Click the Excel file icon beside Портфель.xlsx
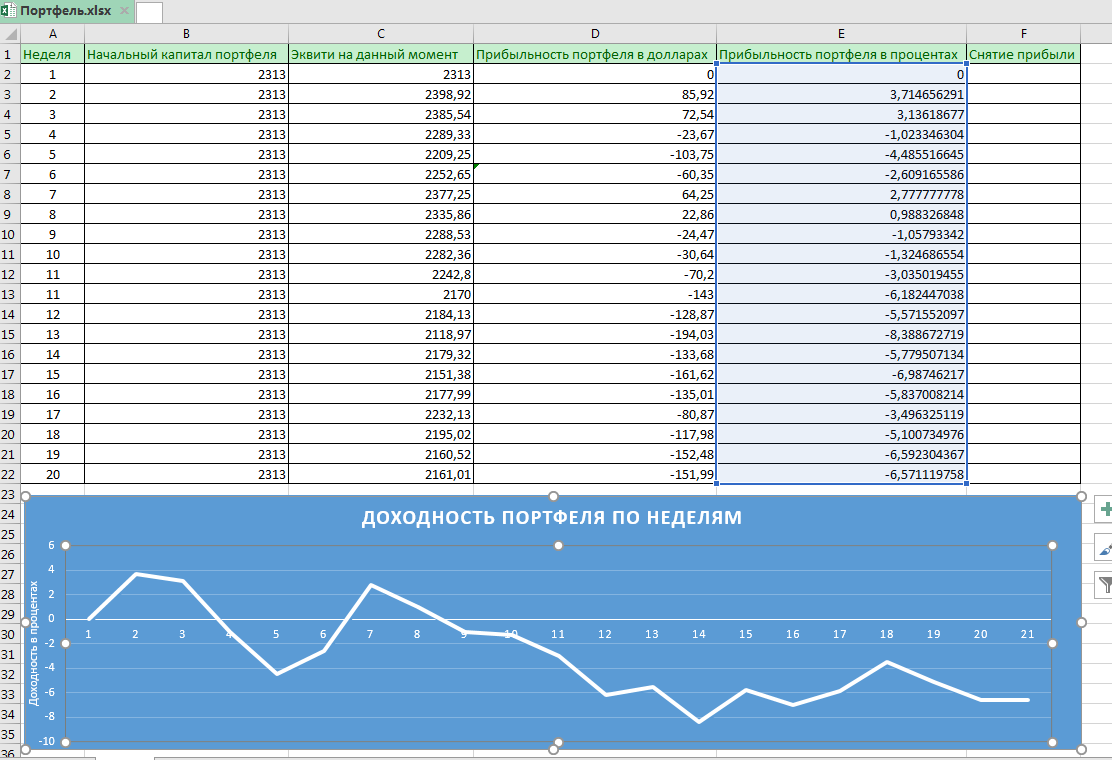Viewport: 1112px width, 760px height. coord(10,11)
